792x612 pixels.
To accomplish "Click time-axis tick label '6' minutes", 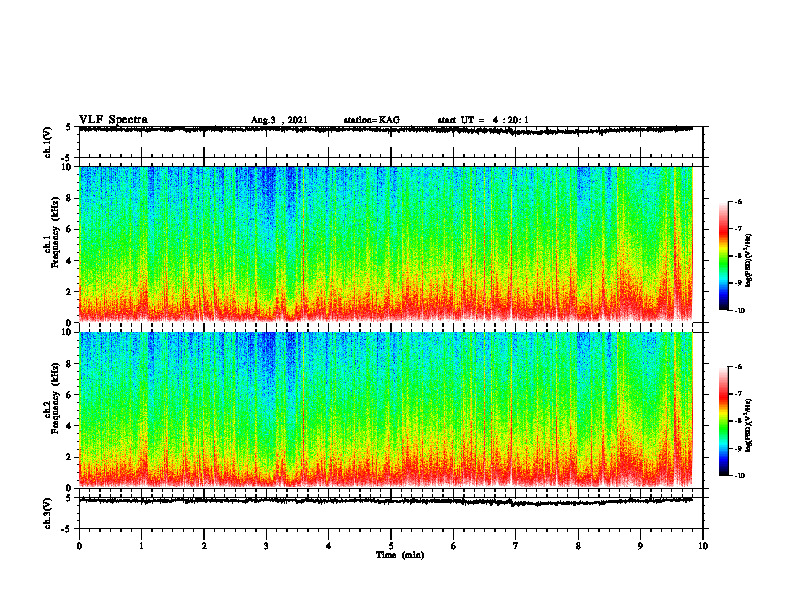I will click(454, 546).
